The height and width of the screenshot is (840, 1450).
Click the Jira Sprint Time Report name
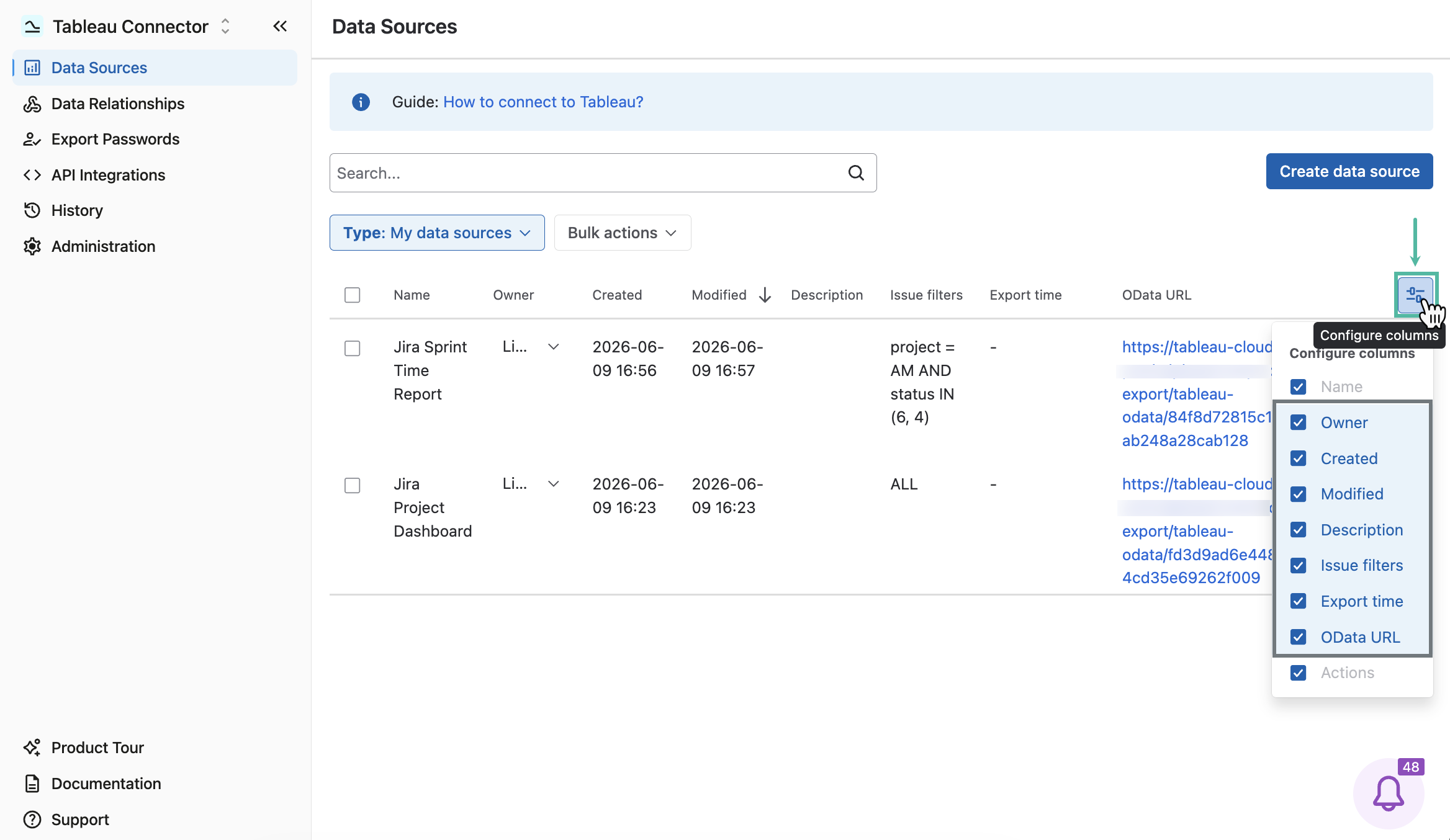click(x=430, y=370)
